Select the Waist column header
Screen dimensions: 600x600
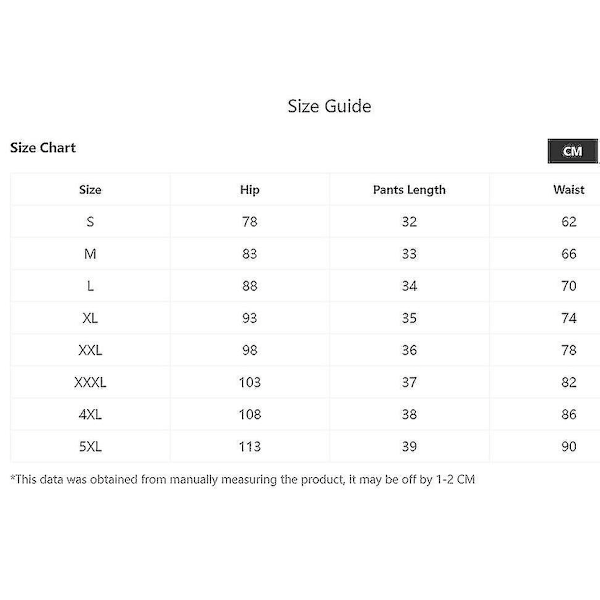point(569,189)
